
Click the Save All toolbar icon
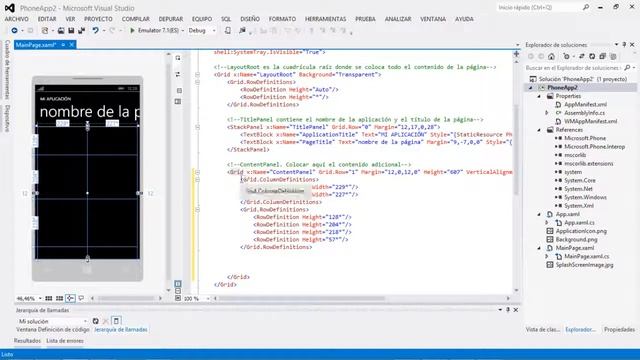tap(82, 31)
